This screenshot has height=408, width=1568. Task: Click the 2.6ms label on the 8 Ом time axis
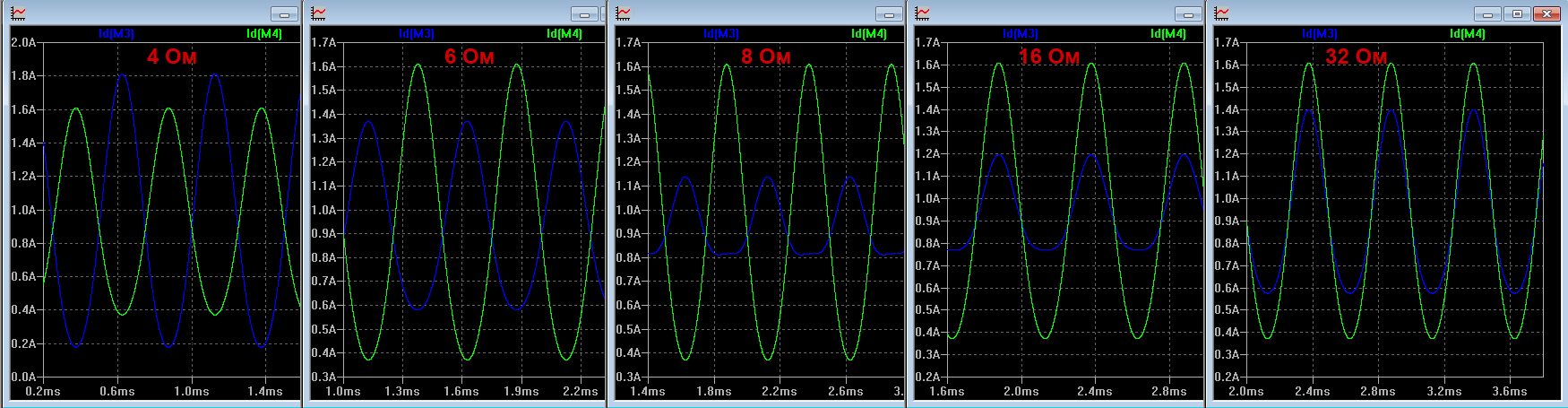[846, 392]
